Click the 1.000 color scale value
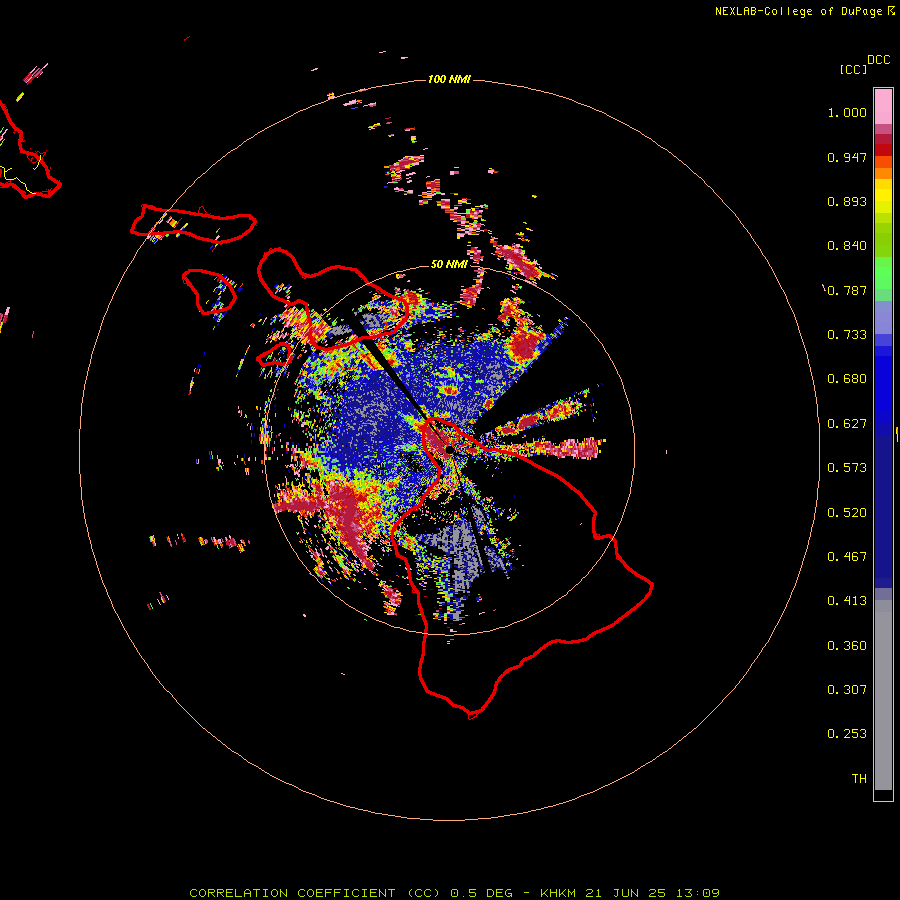The width and height of the screenshot is (900, 900). point(847,112)
